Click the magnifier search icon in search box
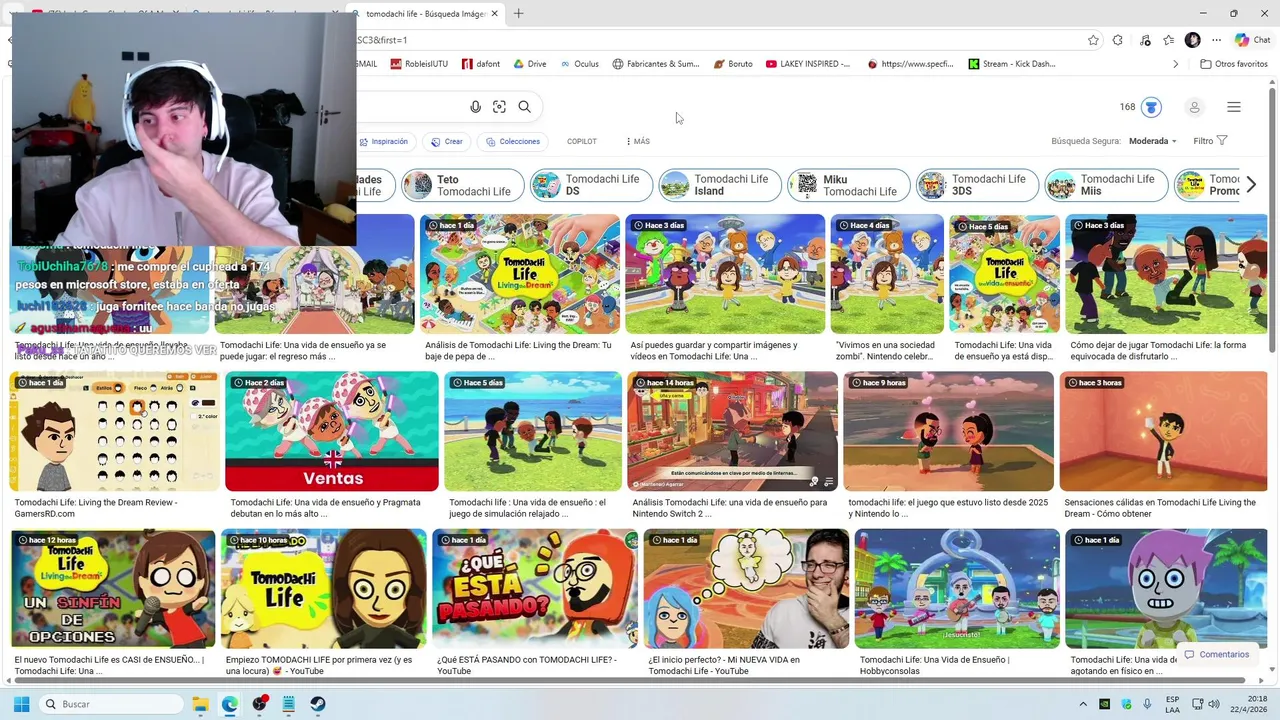The width and height of the screenshot is (1280, 720). [525, 107]
